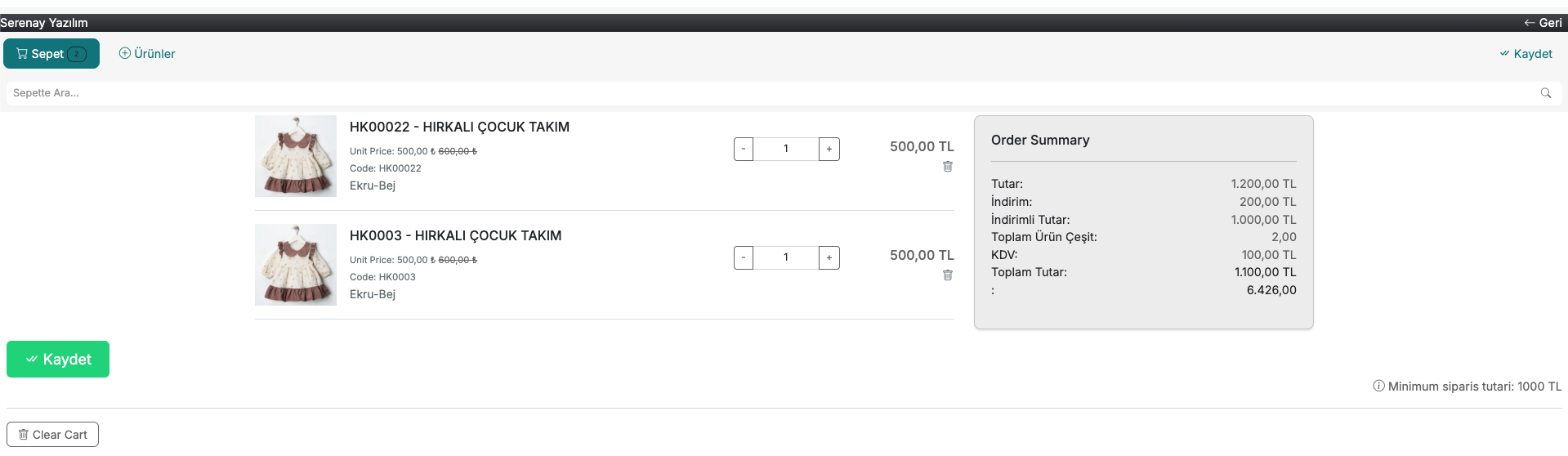This screenshot has width=1568, height=456.
Task: Delete HK00022 item with trash icon
Action: 948,167
